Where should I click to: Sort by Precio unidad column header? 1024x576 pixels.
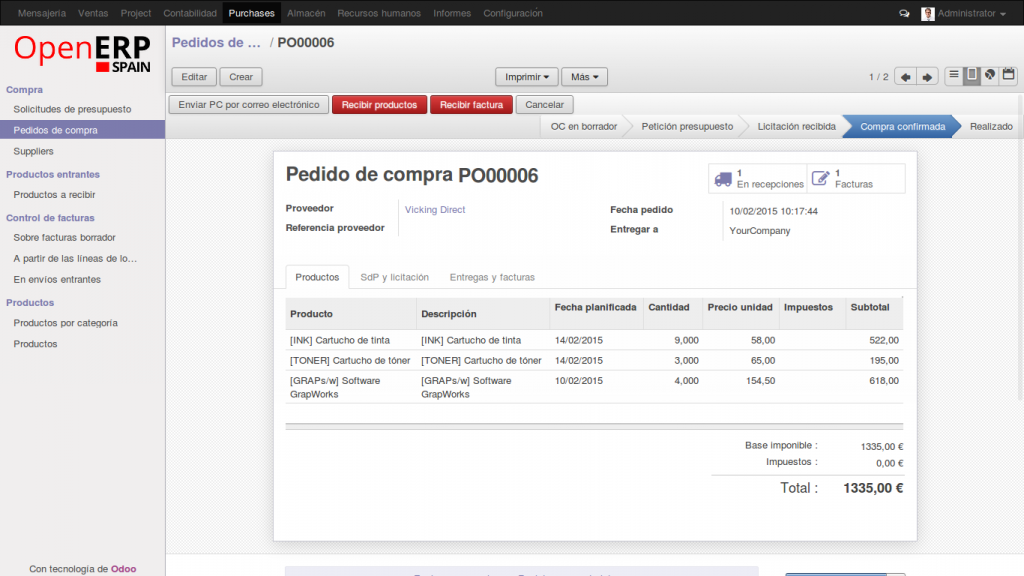point(740,307)
